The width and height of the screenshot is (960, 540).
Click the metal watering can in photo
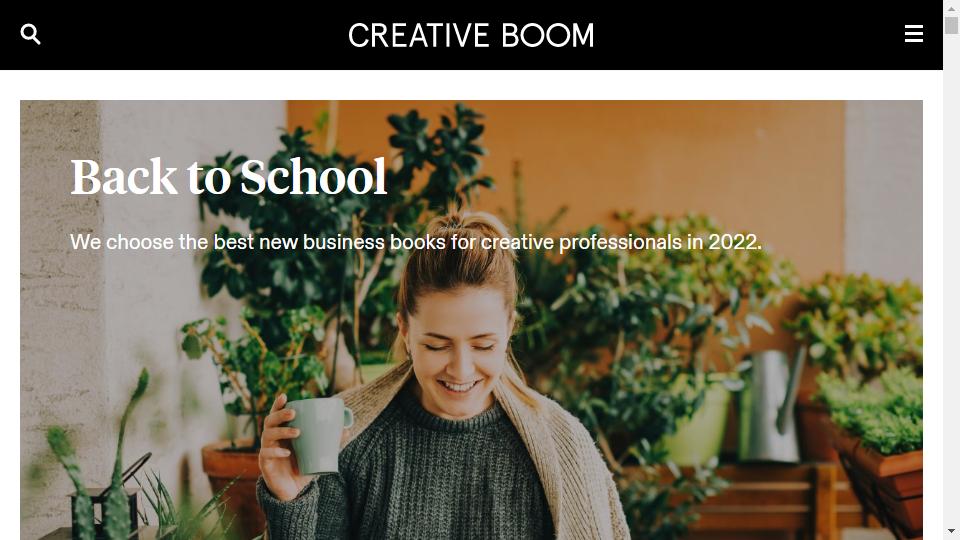click(773, 405)
